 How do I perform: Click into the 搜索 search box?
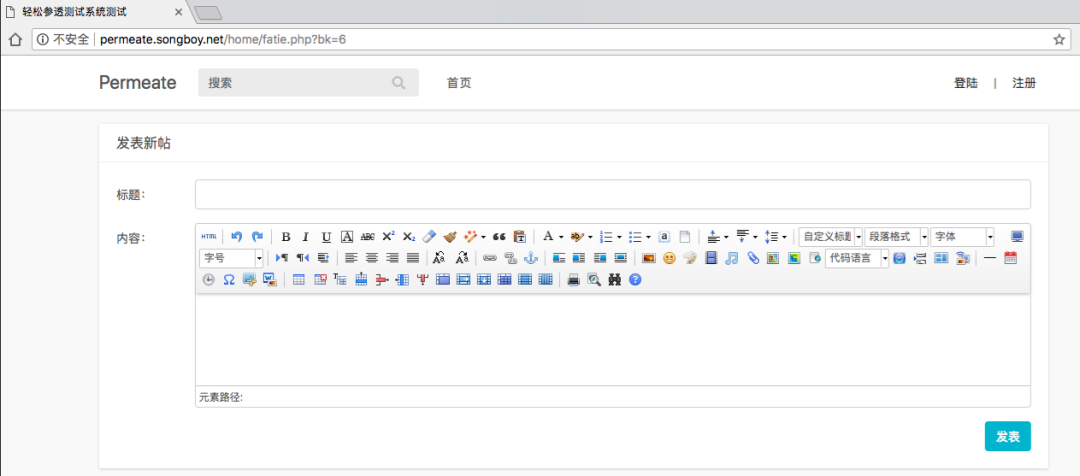point(309,83)
